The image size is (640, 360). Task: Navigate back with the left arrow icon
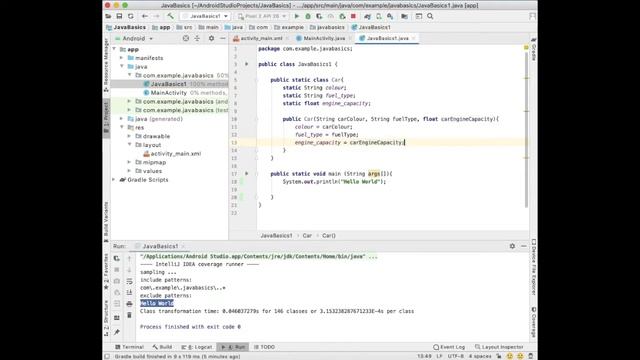[145, 16]
